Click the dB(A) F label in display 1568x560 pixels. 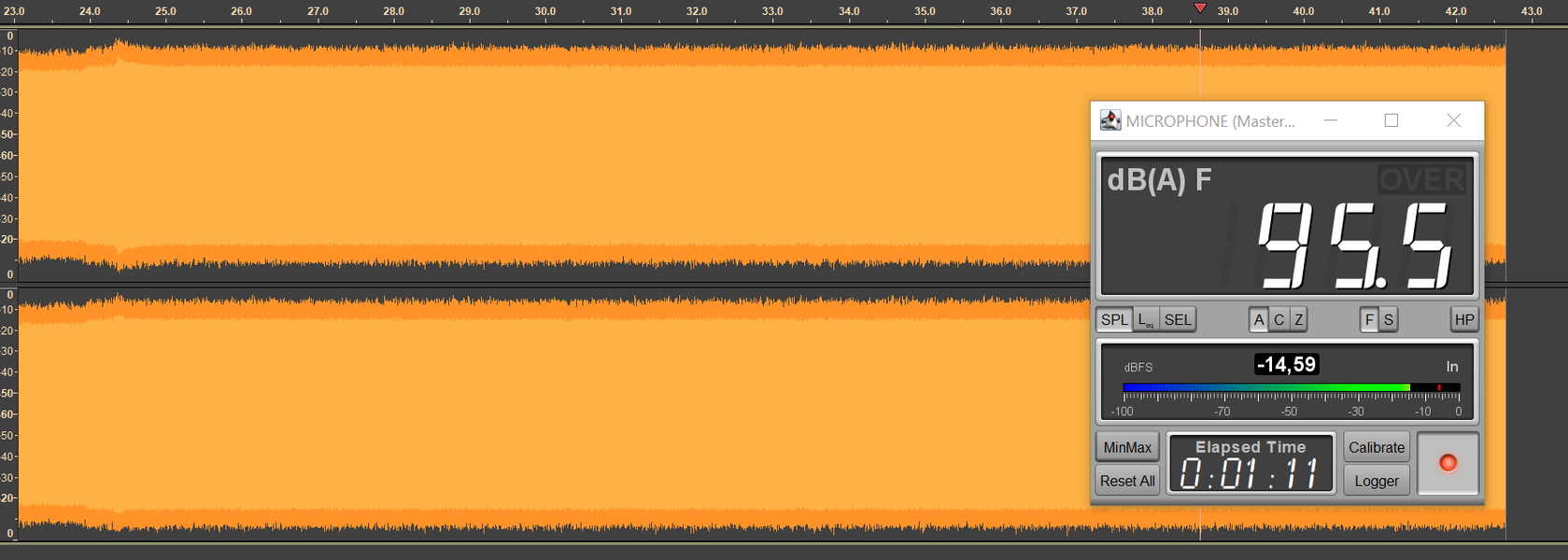coord(1159,179)
